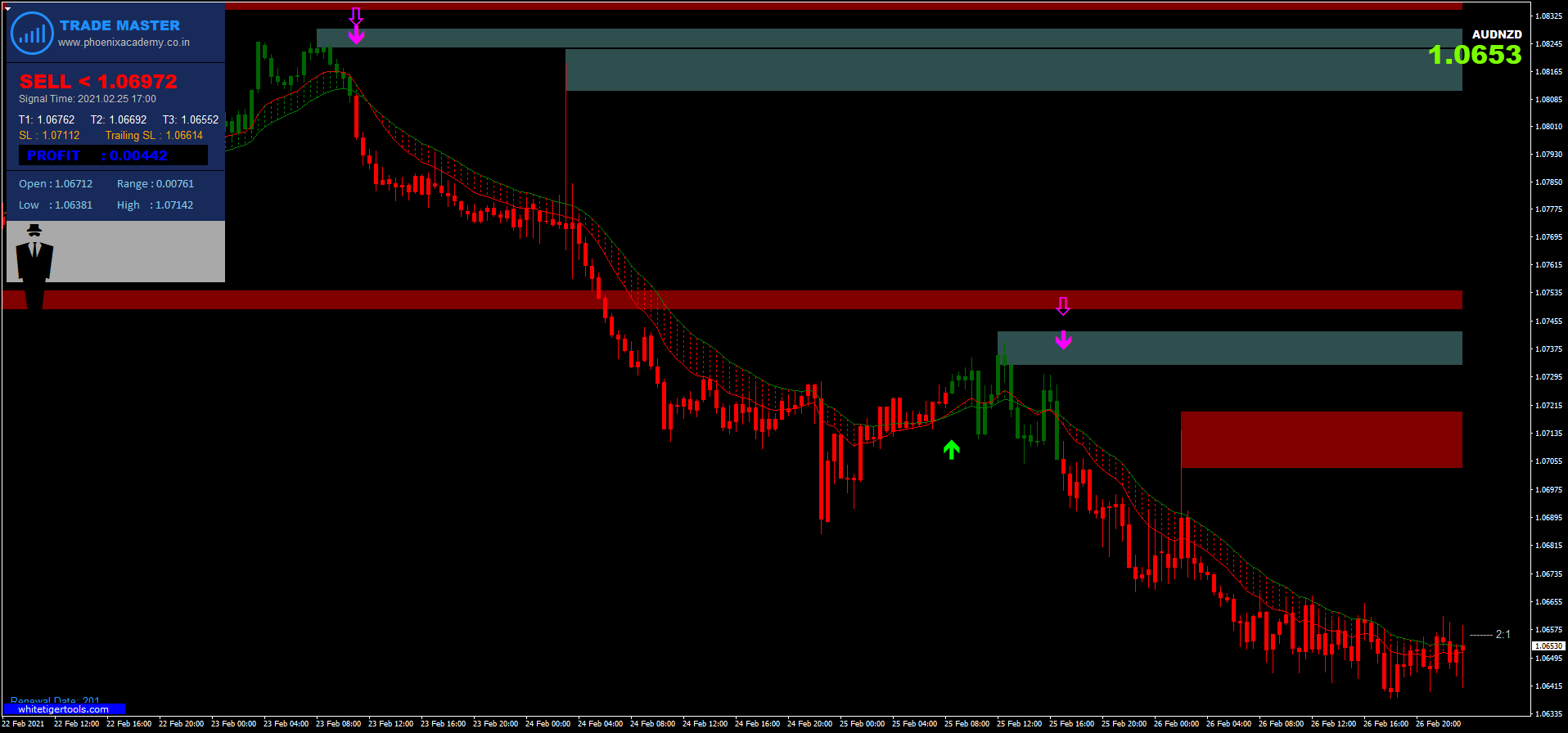Click the T3: 1.06552 target value

coord(191,119)
